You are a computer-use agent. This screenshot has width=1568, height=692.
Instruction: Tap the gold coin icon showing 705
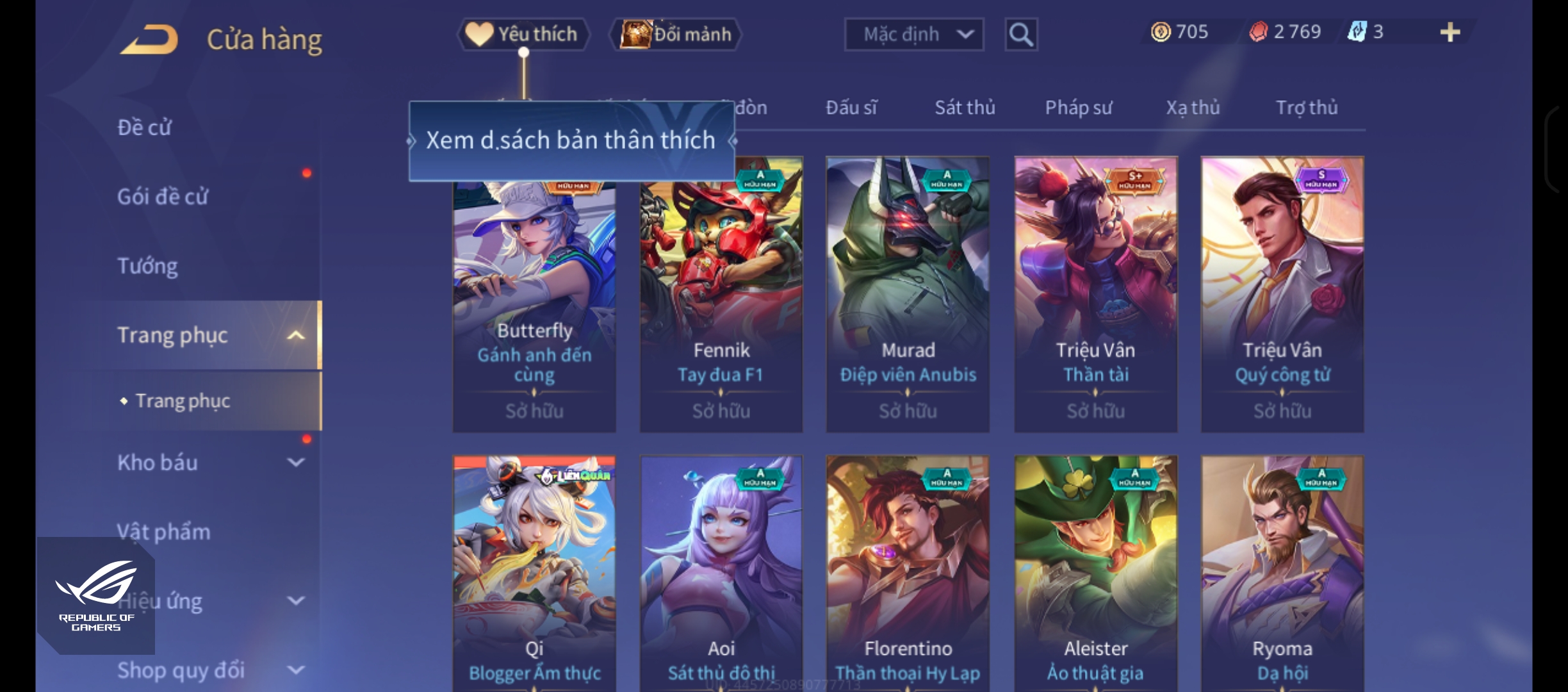[1160, 31]
